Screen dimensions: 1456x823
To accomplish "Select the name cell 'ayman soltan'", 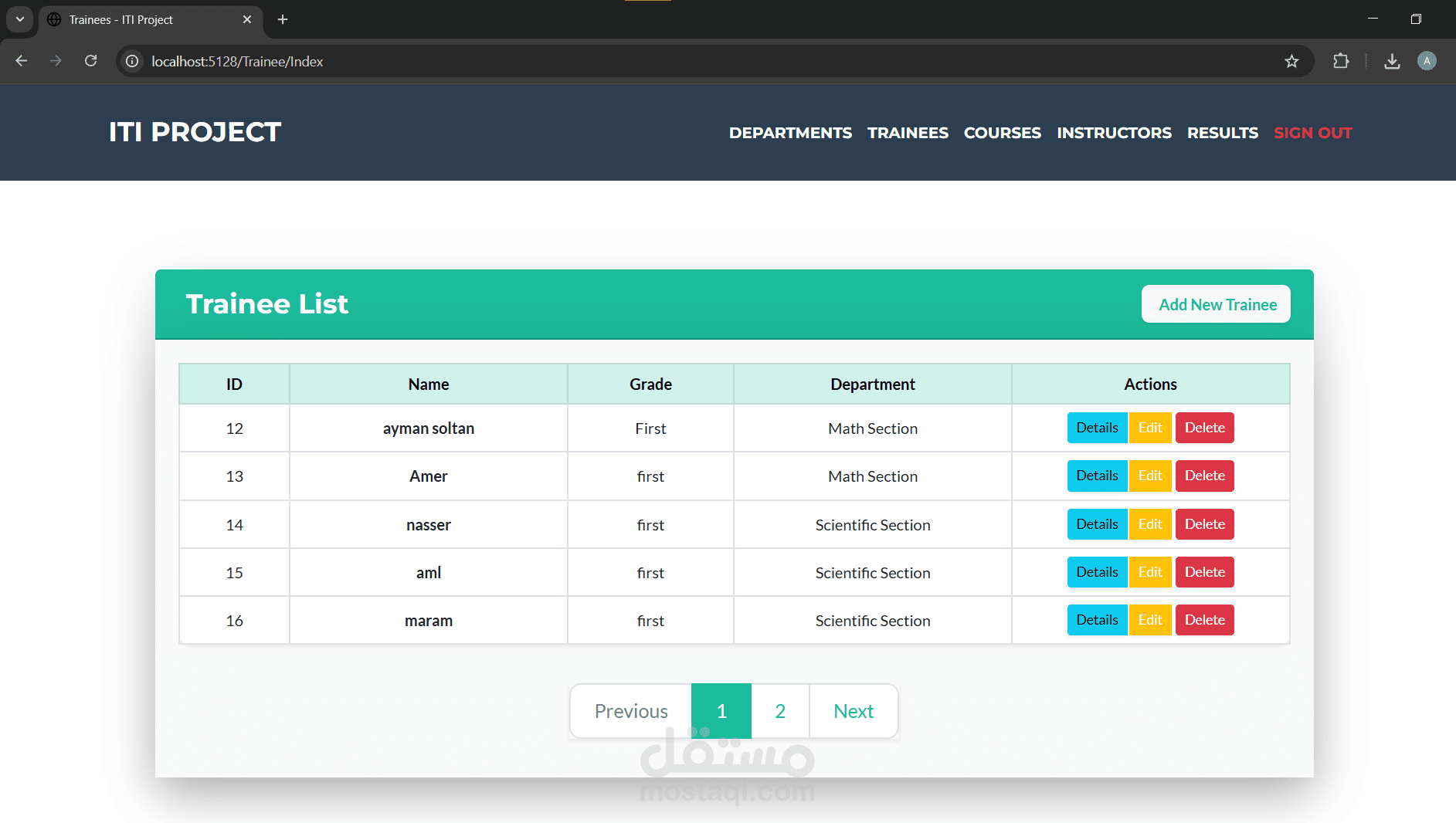I will 429,428.
